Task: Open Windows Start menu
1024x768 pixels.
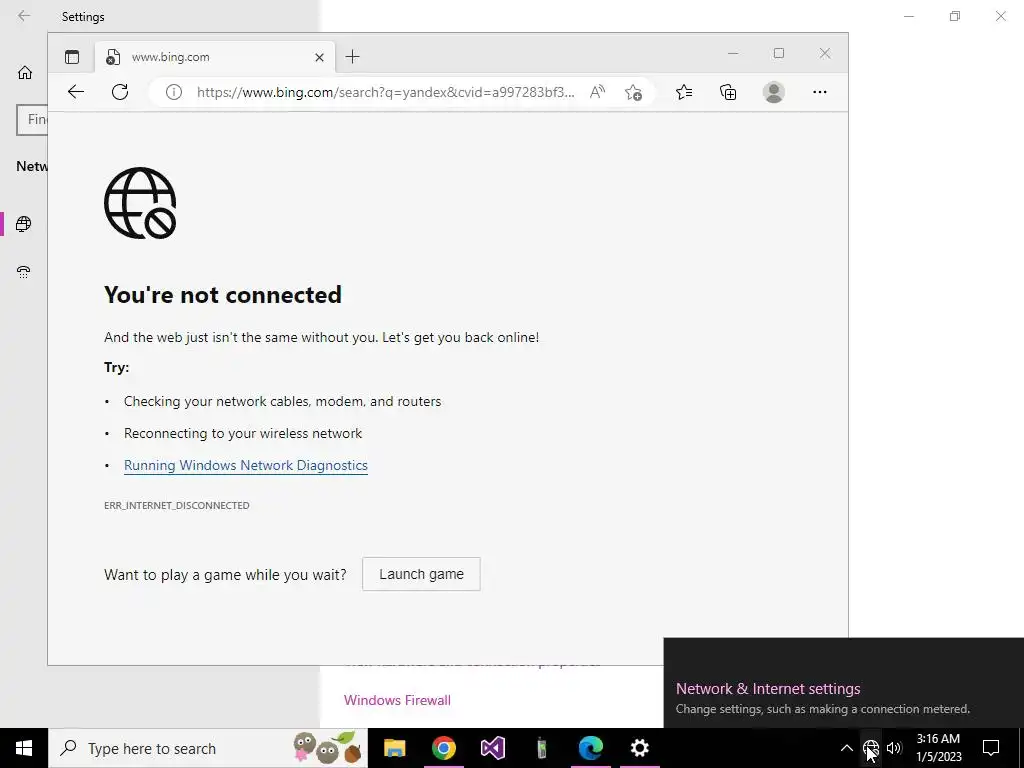Action: point(24,748)
